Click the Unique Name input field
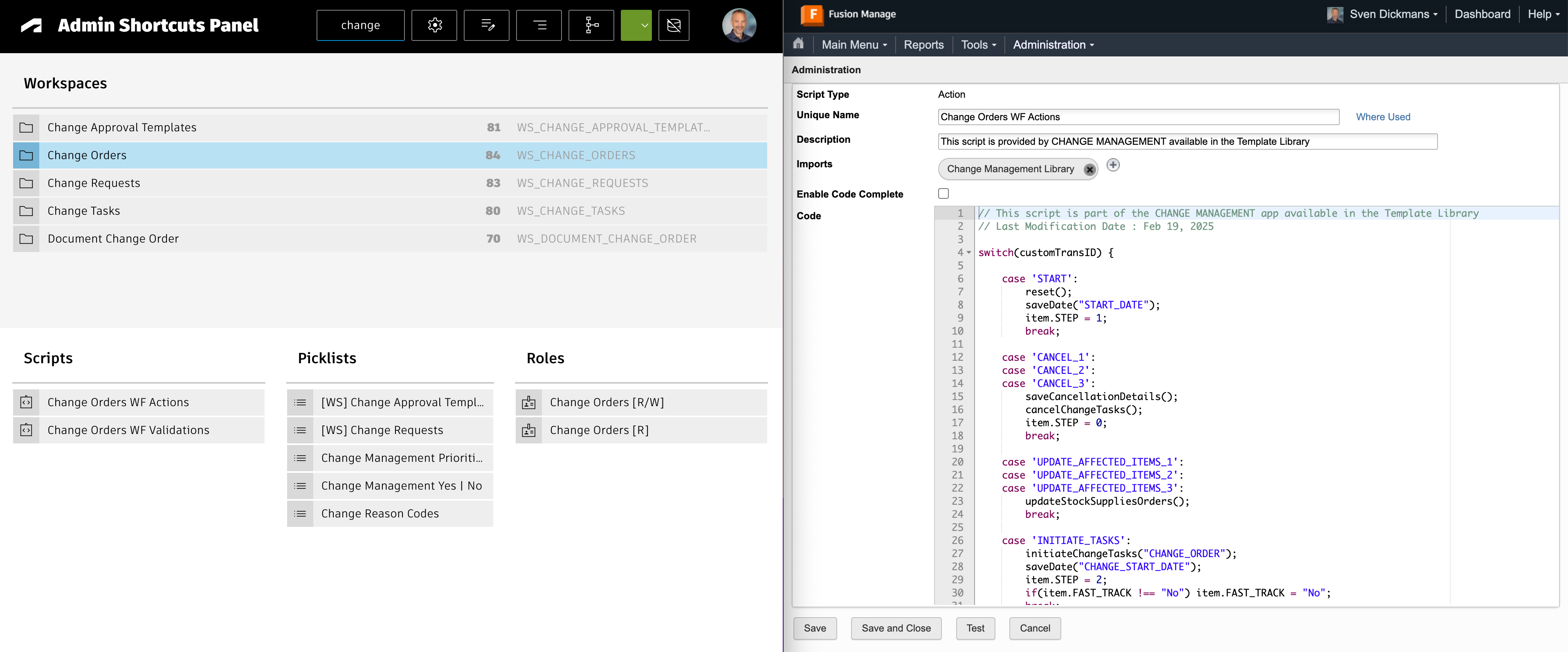The height and width of the screenshot is (652, 1568). [x=1138, y=117]
